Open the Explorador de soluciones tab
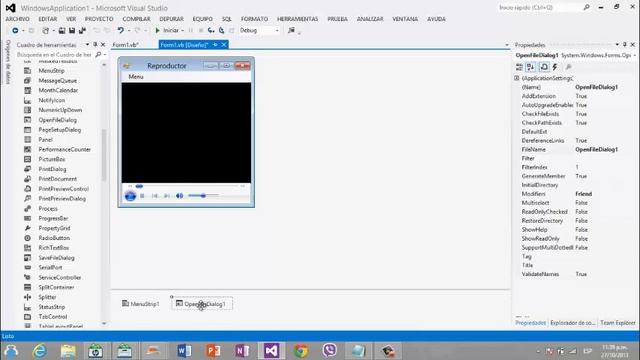The image size is (640, 360). (573, 323)
